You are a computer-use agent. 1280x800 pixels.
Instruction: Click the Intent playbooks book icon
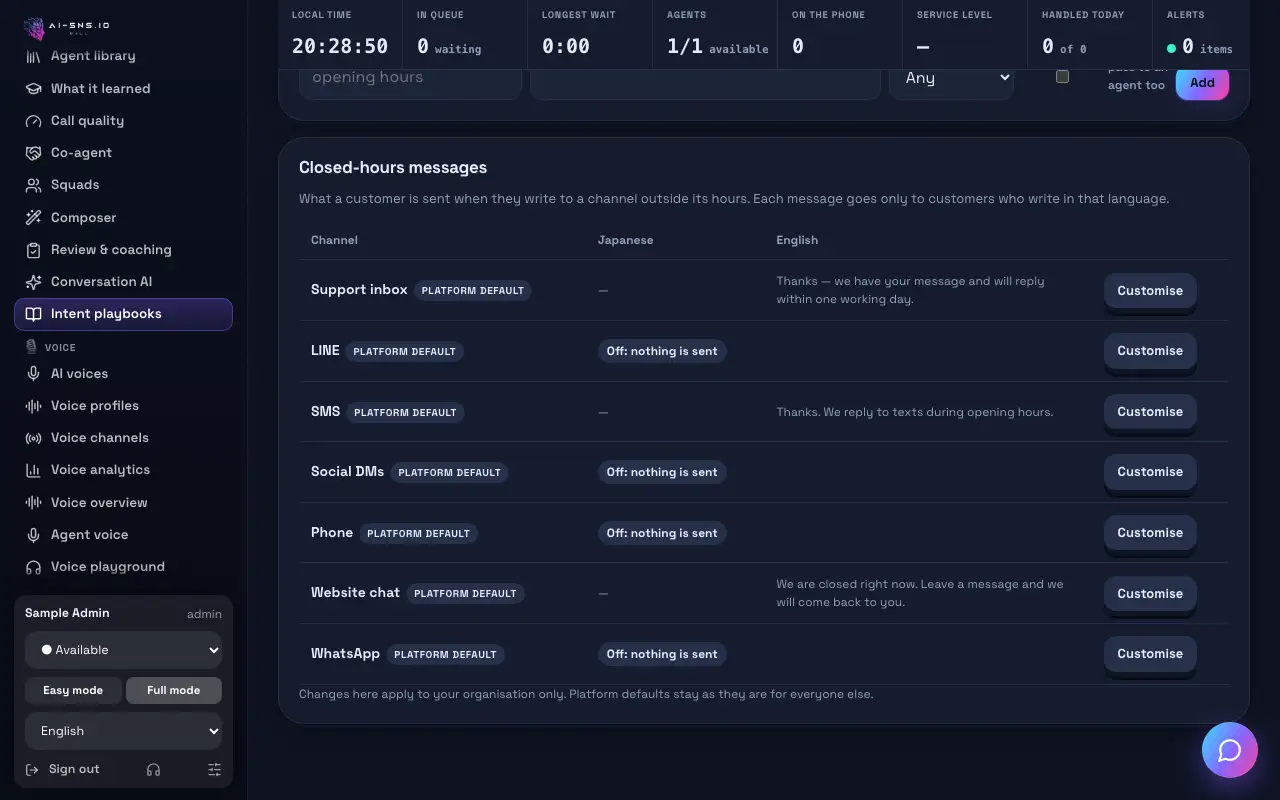33,313
